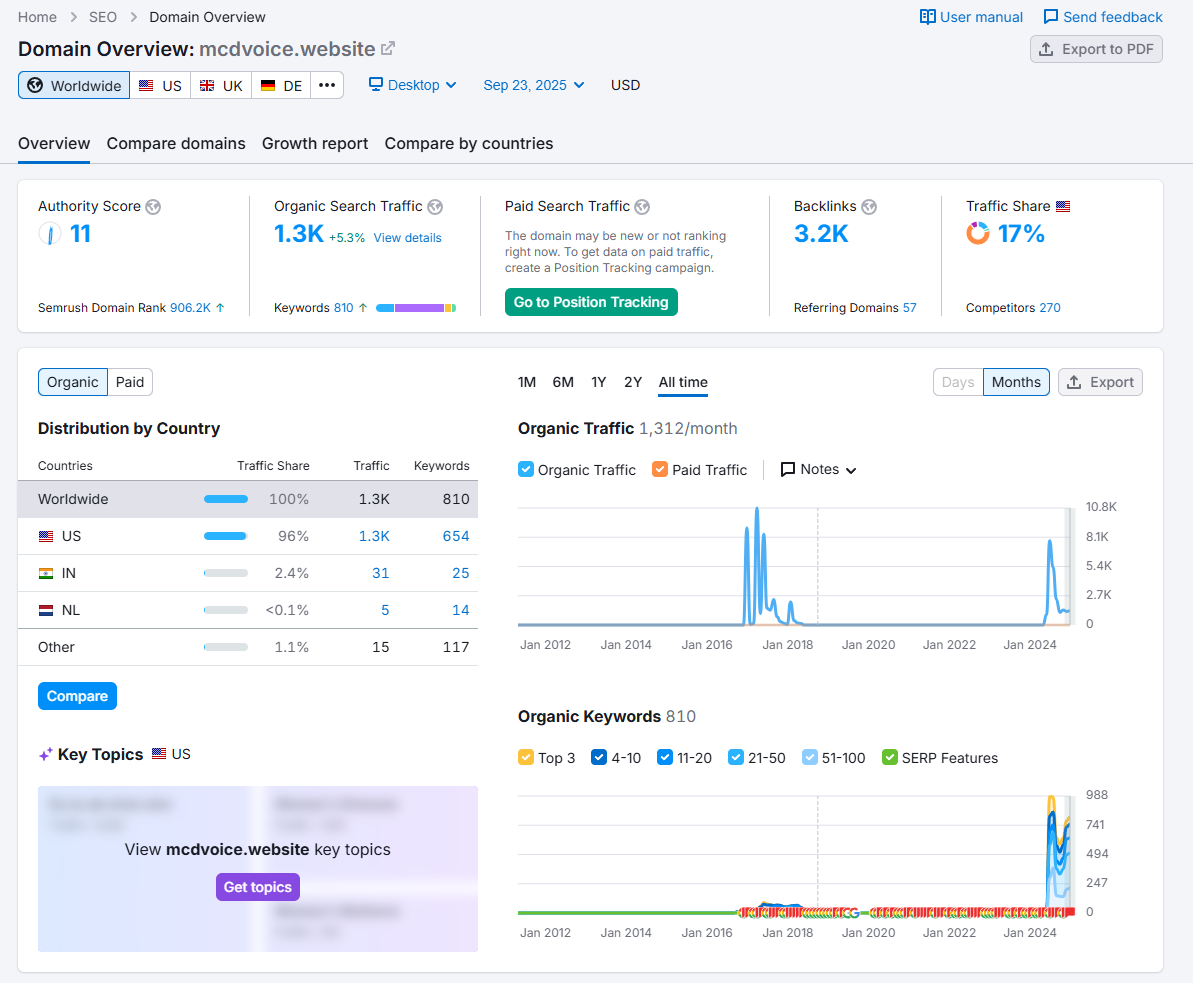Viewport: 1193px width, 983px height.
Task: Click the globe icon beside Organic Search Traffic
Action: point(435,207)
